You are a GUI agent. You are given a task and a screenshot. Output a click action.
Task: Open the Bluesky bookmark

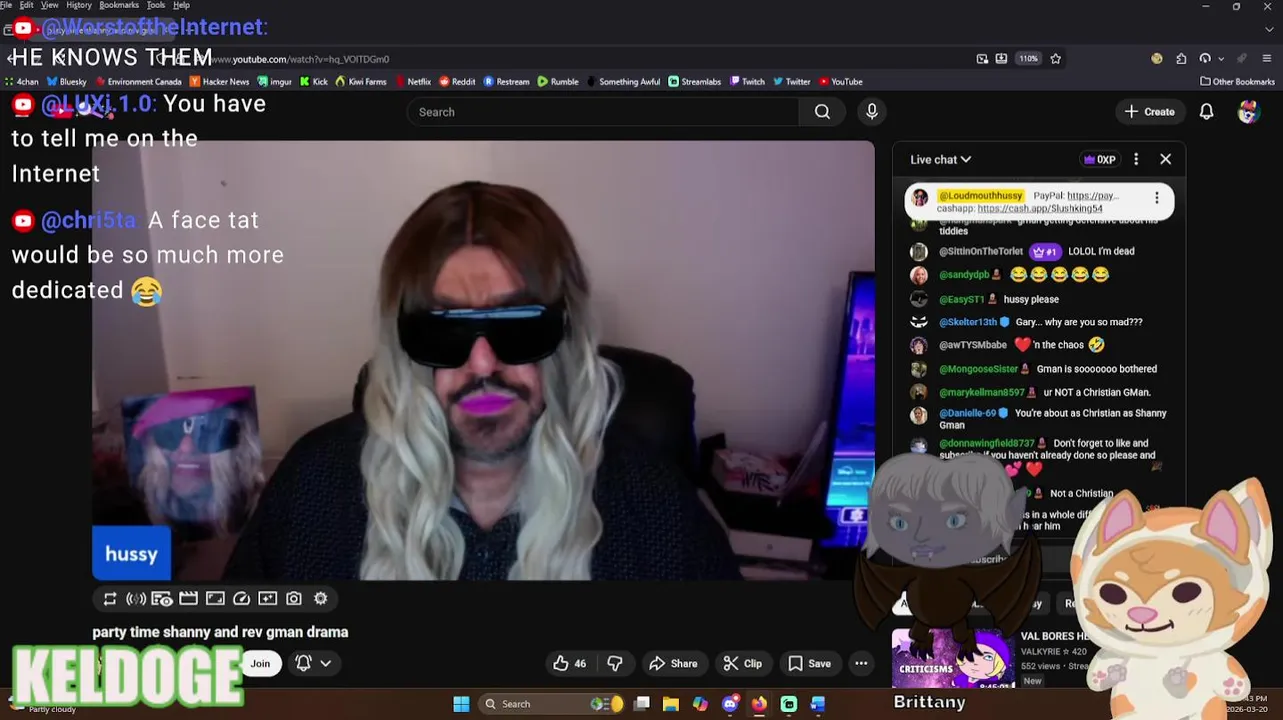point(66,82)
